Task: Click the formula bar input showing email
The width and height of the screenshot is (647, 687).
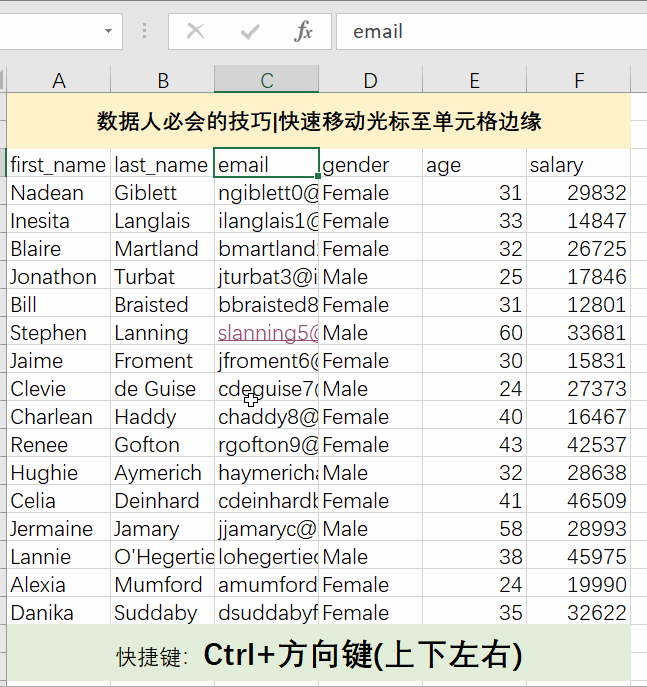Action: [x=491, y=31]
